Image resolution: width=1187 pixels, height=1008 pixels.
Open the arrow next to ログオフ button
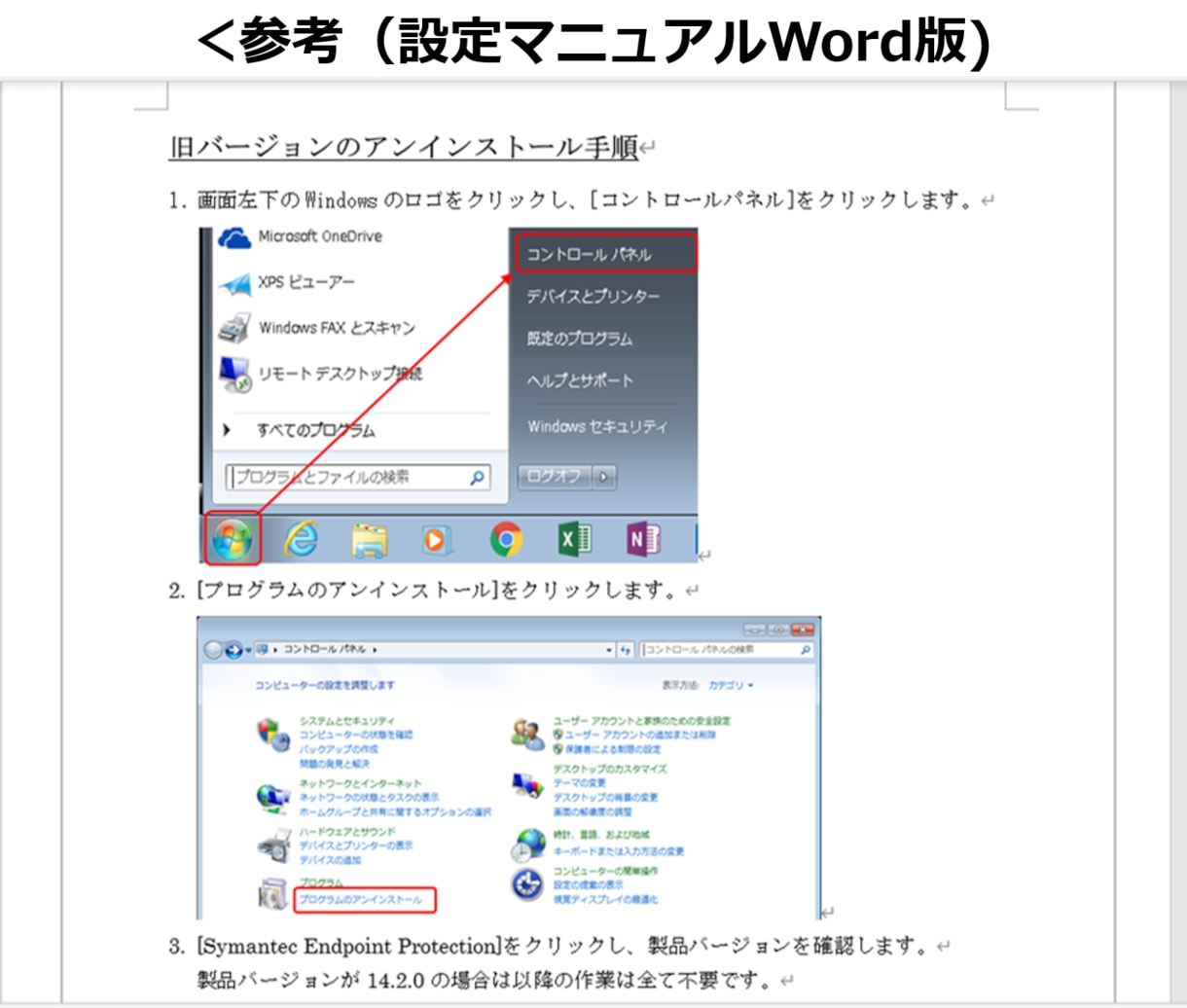(x=604, y=477)
